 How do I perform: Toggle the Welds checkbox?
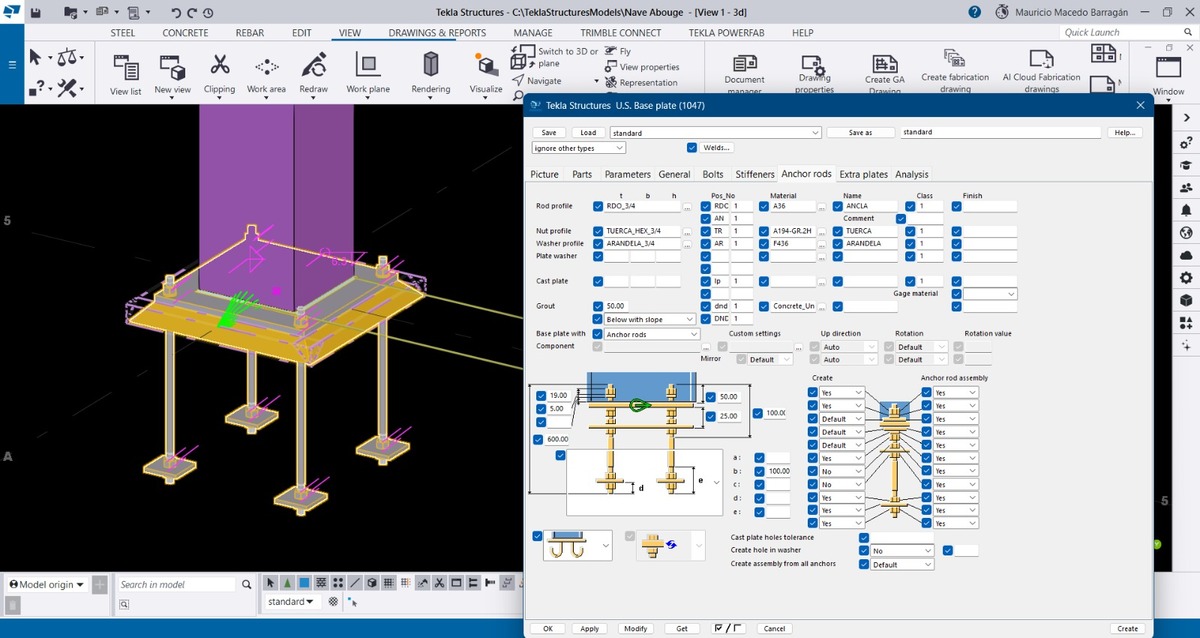tap(692, 148)
